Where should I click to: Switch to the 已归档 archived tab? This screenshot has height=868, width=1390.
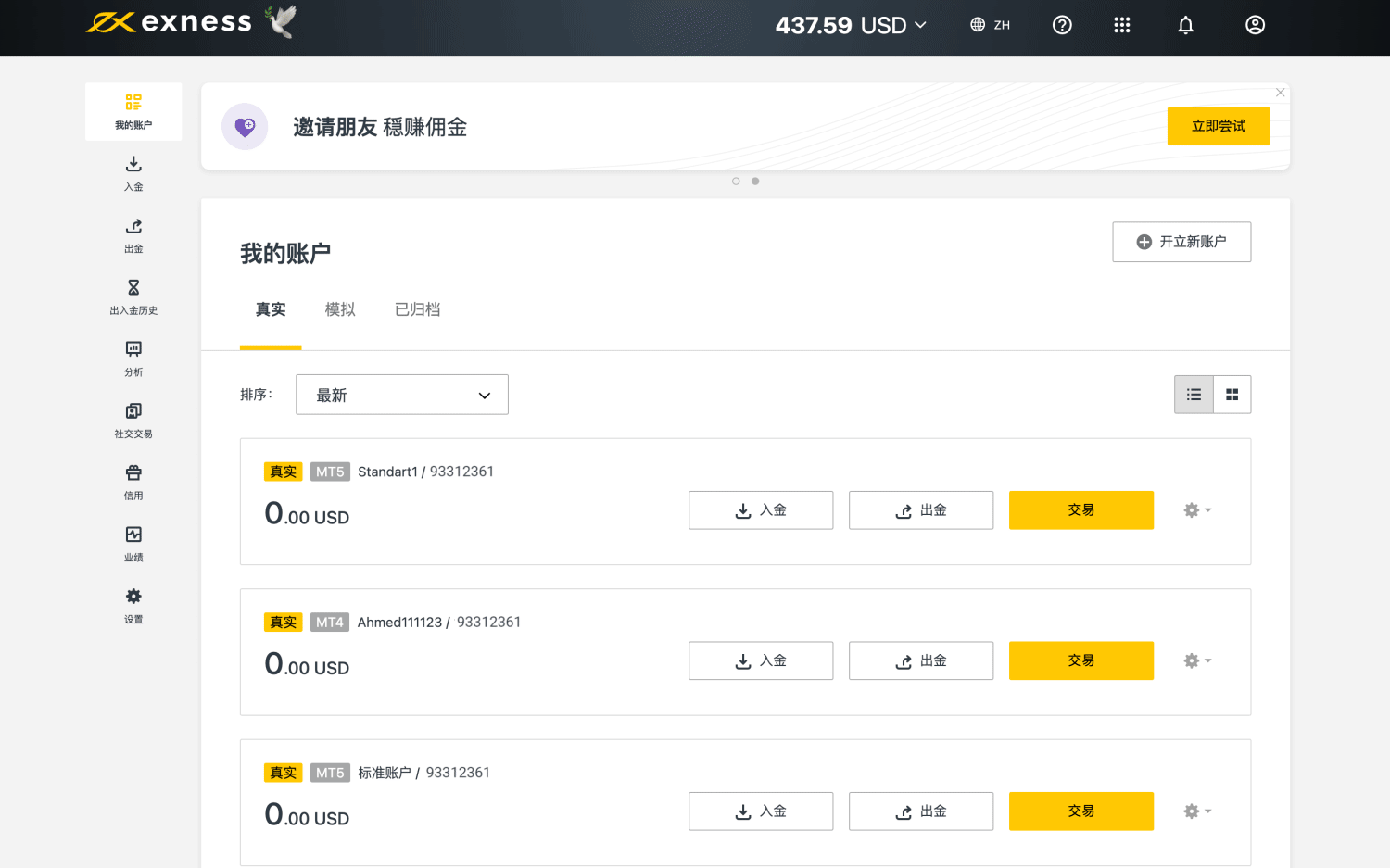417,309
